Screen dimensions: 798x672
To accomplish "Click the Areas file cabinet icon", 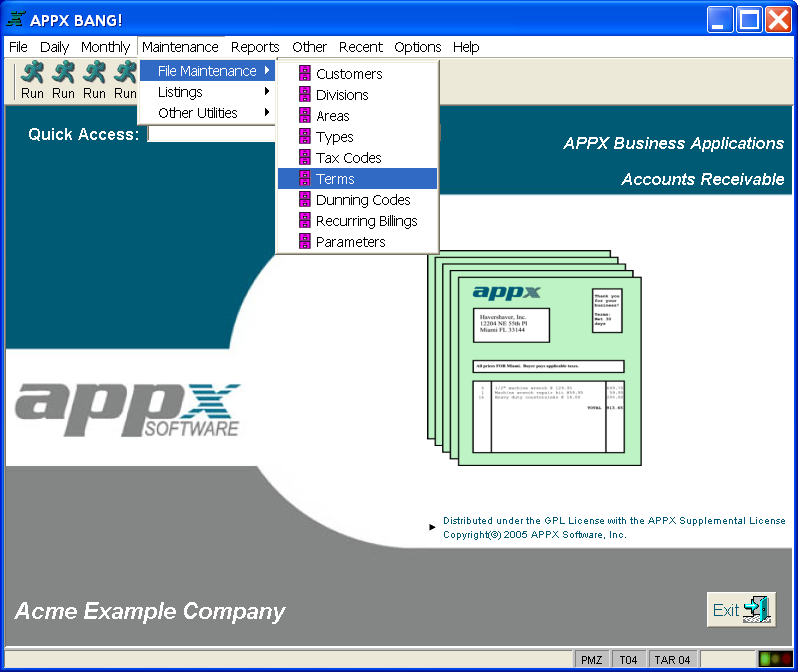I will point(304,116).
